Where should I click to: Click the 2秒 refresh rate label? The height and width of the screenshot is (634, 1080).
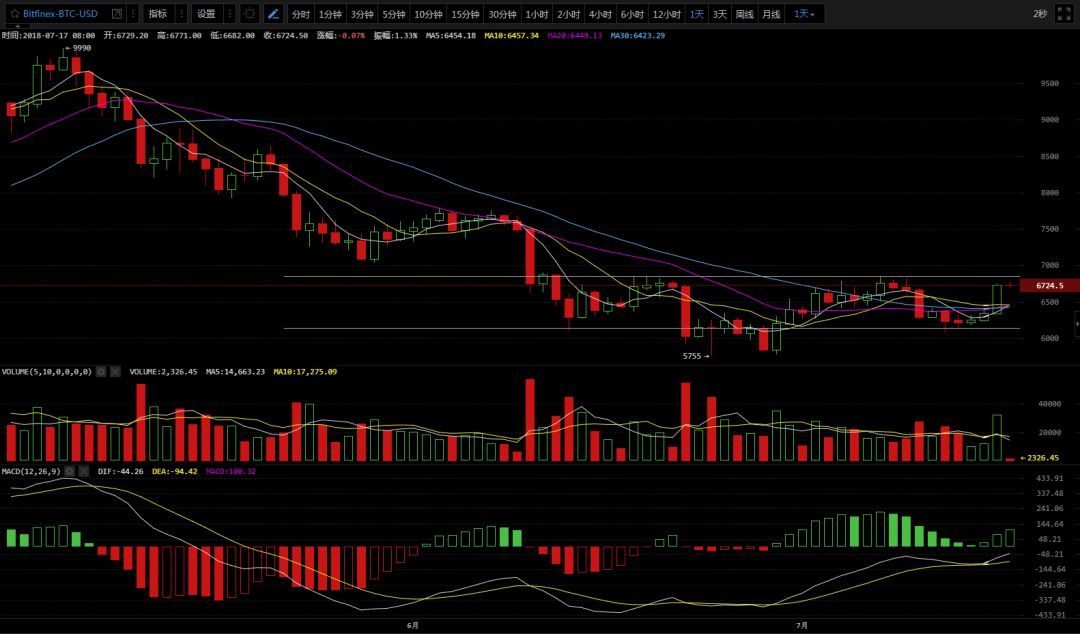1039,14
